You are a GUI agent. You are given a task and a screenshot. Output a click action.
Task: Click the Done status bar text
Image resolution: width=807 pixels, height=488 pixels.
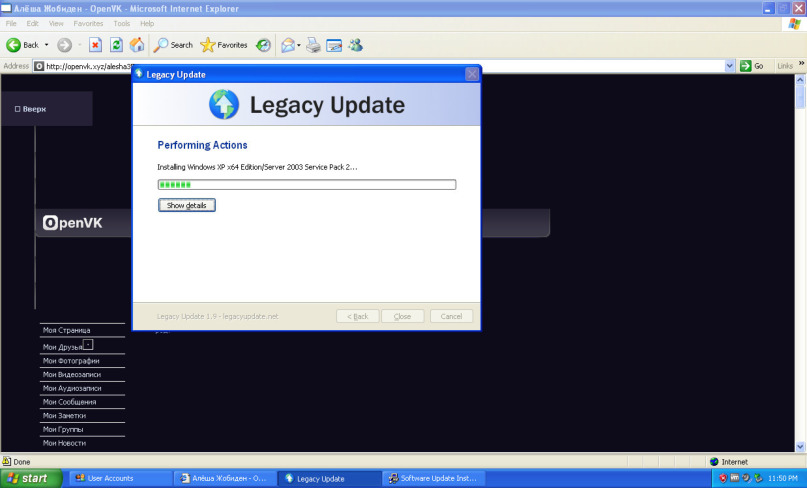click(x=22, y=462)
